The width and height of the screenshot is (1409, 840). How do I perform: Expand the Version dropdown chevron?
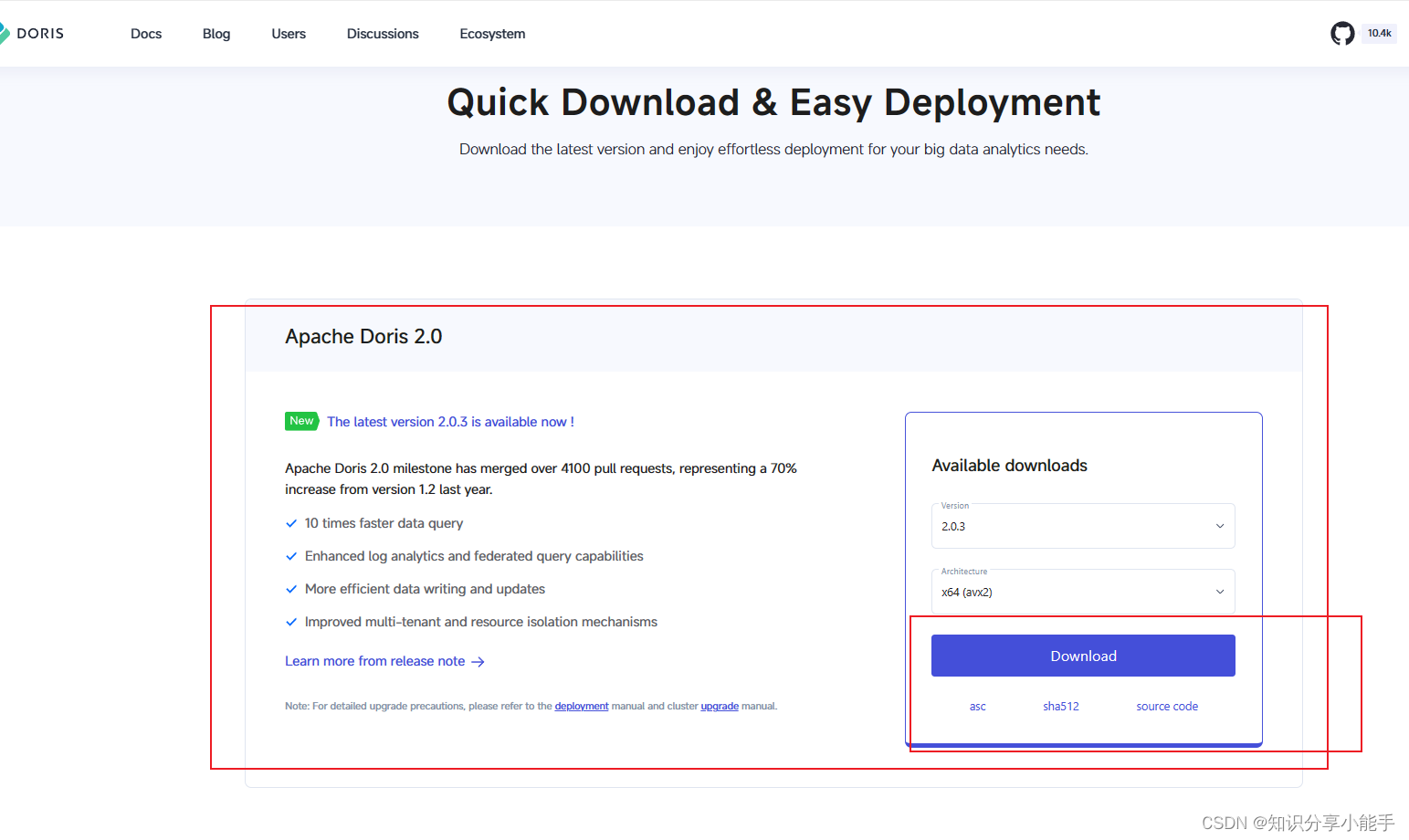pyautogui.click(x=1220, y=526)
